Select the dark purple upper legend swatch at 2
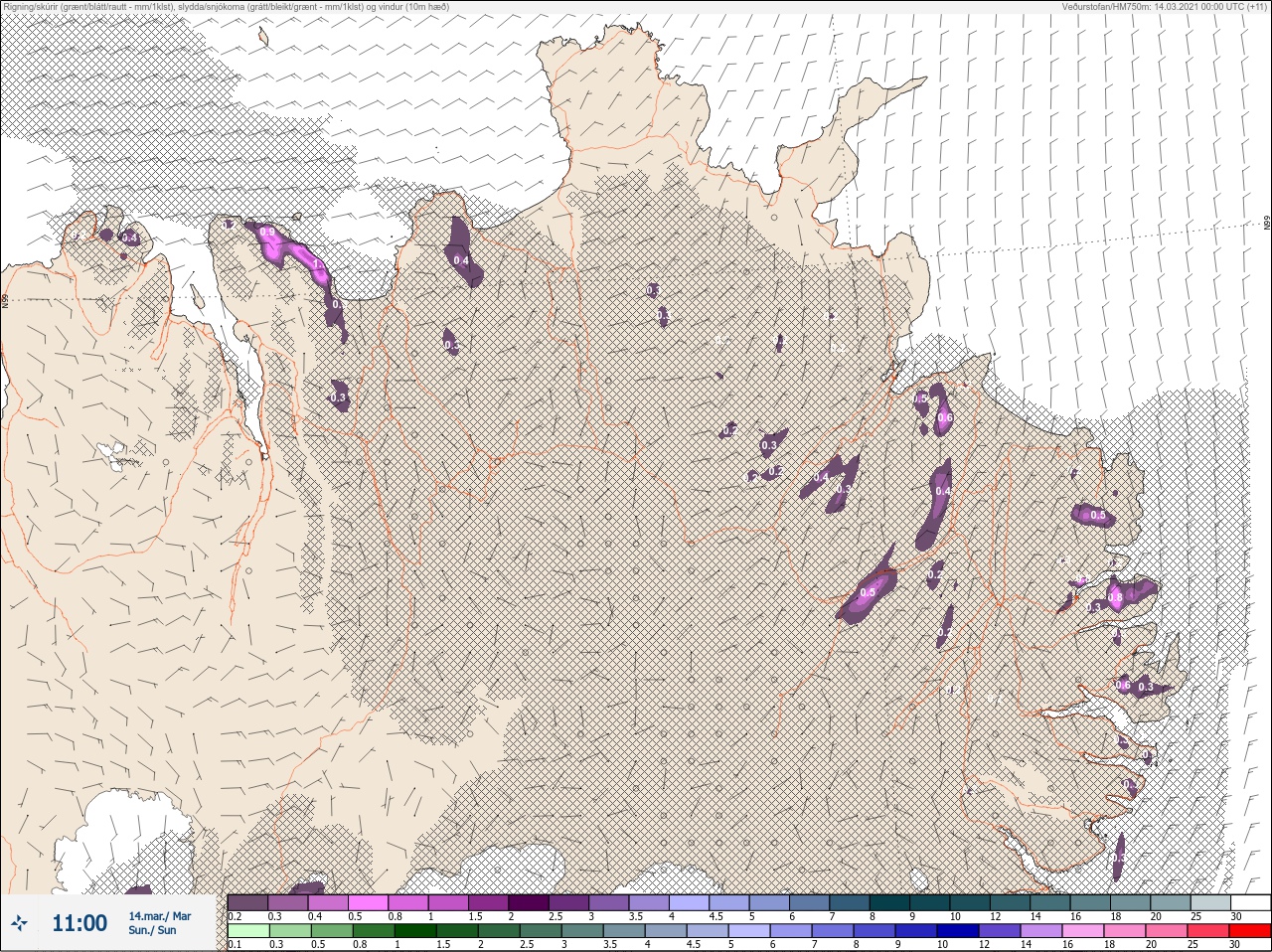 coord(529,902)
